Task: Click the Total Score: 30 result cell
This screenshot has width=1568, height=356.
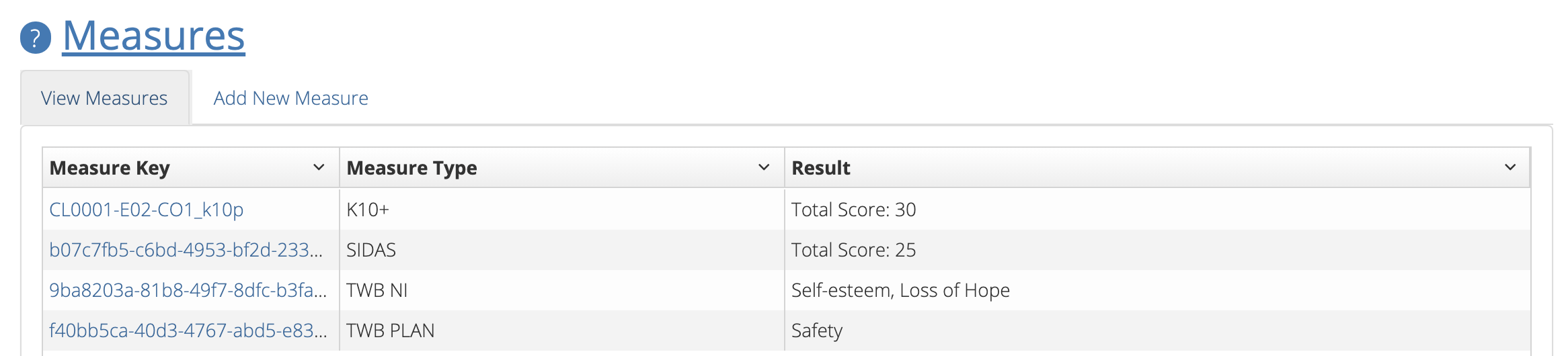Action: click(x=853, y=210)
